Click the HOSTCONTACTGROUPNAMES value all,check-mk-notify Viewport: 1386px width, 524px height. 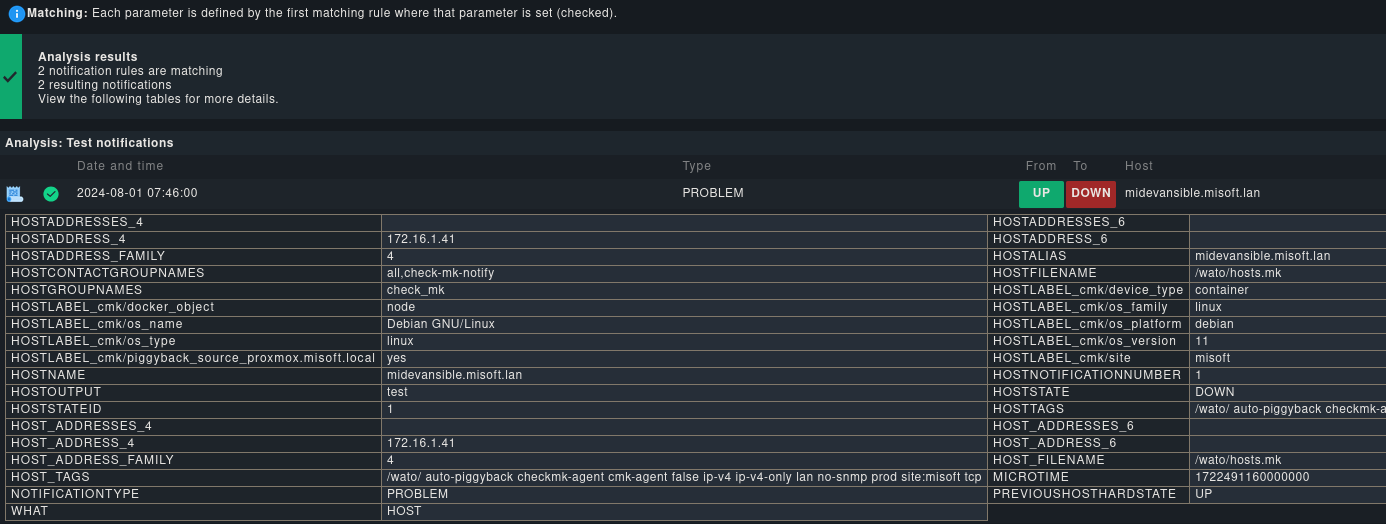440,273
